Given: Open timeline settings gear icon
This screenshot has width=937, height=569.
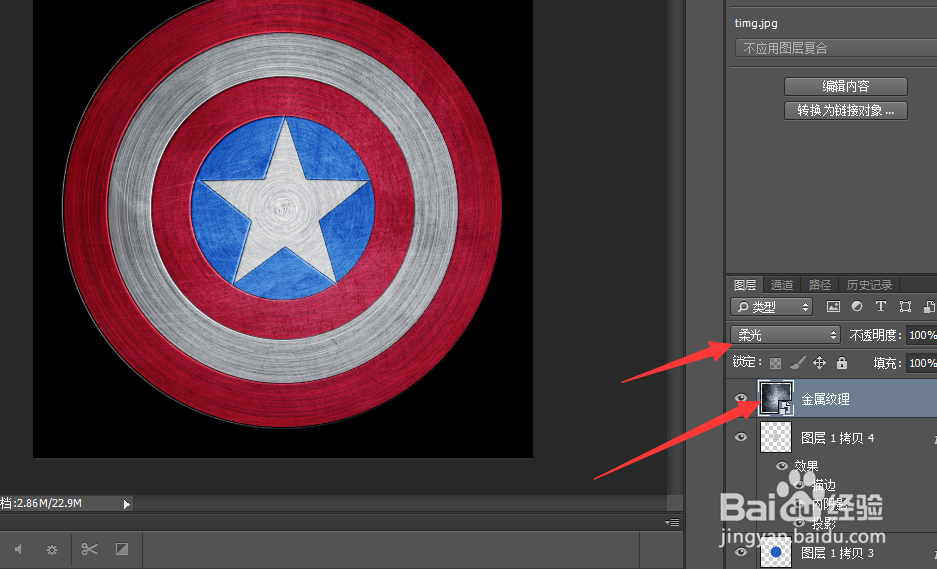Looking at the screenshot, I should [53, 549].
